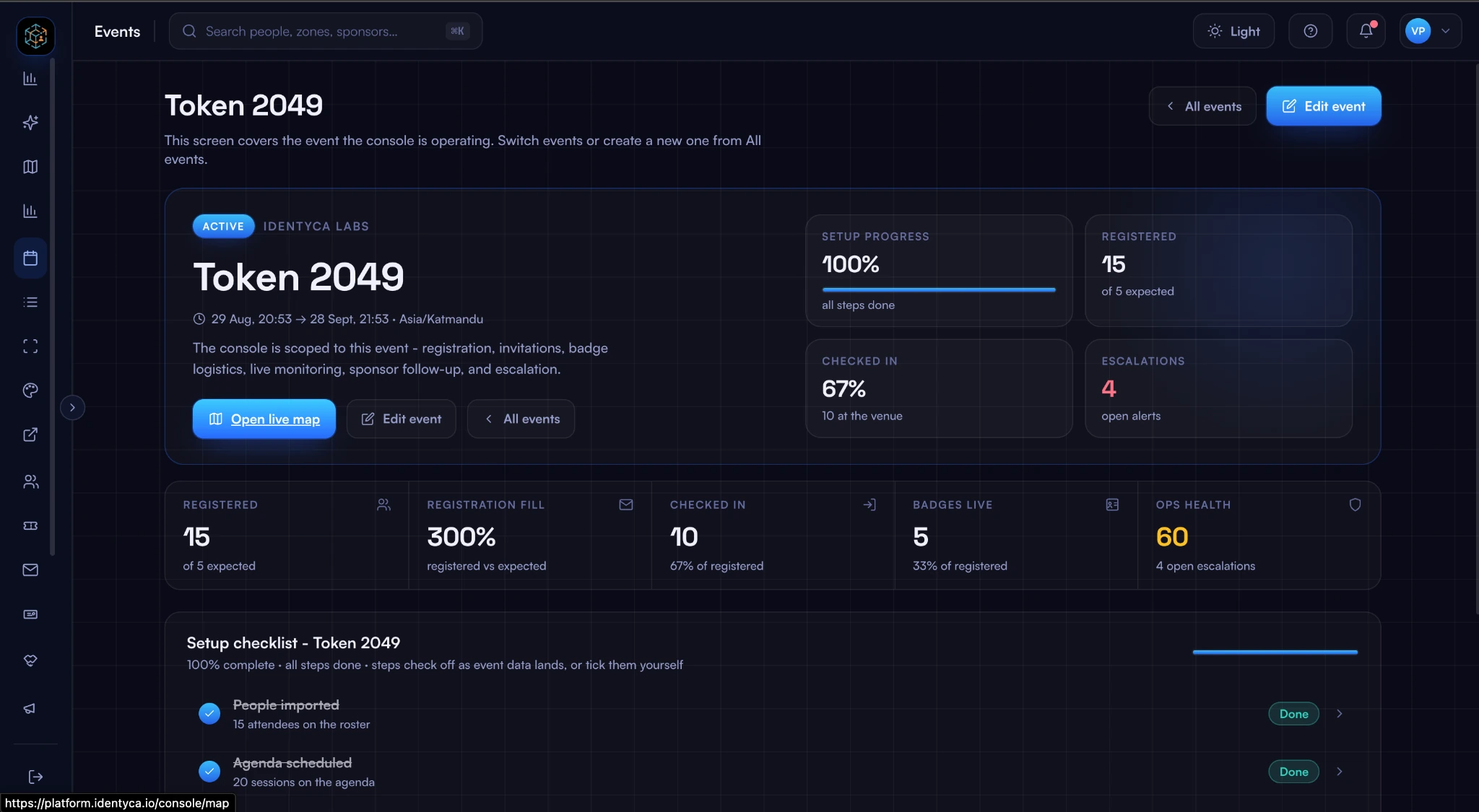Viewport: 1479px width, 812px height.
Task: Click the '20 sessions on the agenda' text
Action: 303,782
